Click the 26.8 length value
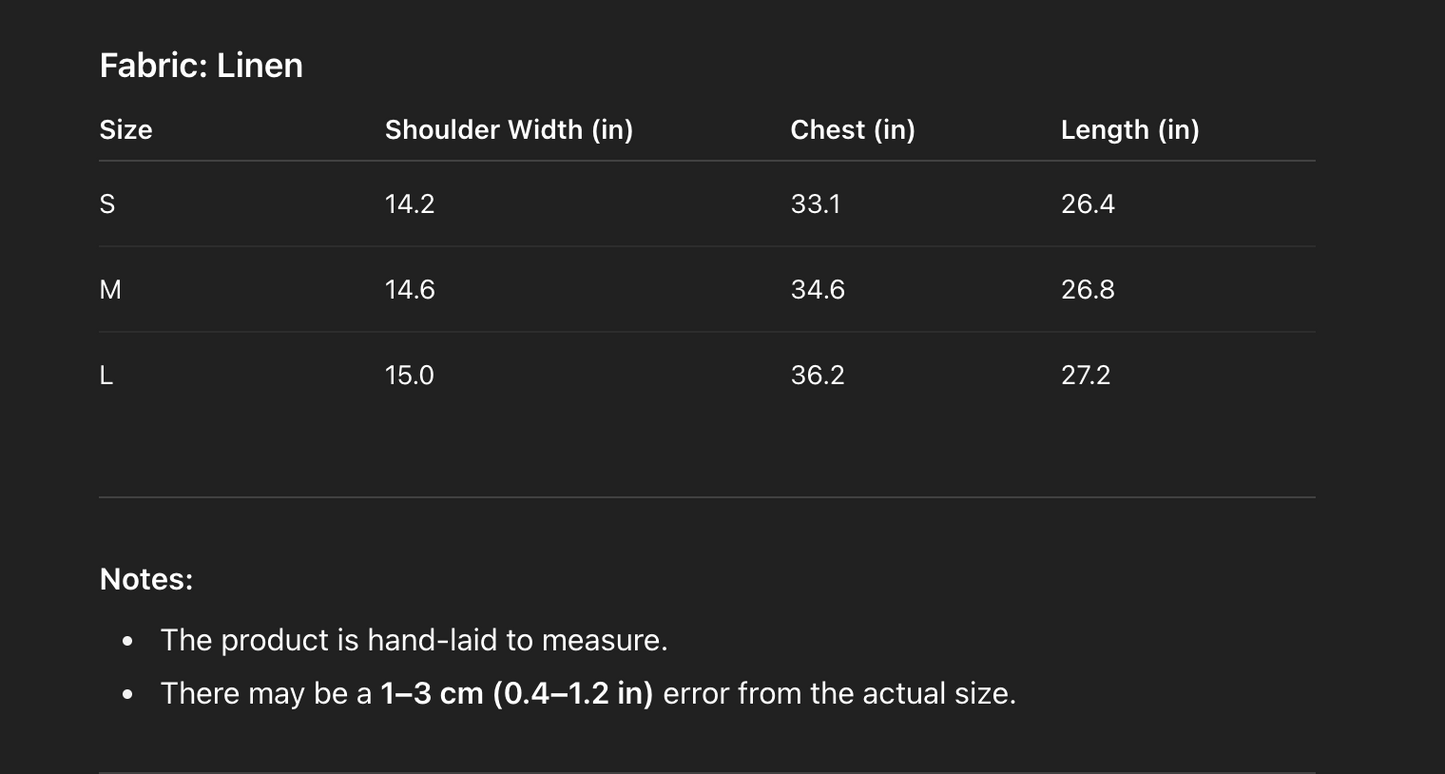Screen dimensions: 1445x774 pyautogui.click(x=1087, y=290)
